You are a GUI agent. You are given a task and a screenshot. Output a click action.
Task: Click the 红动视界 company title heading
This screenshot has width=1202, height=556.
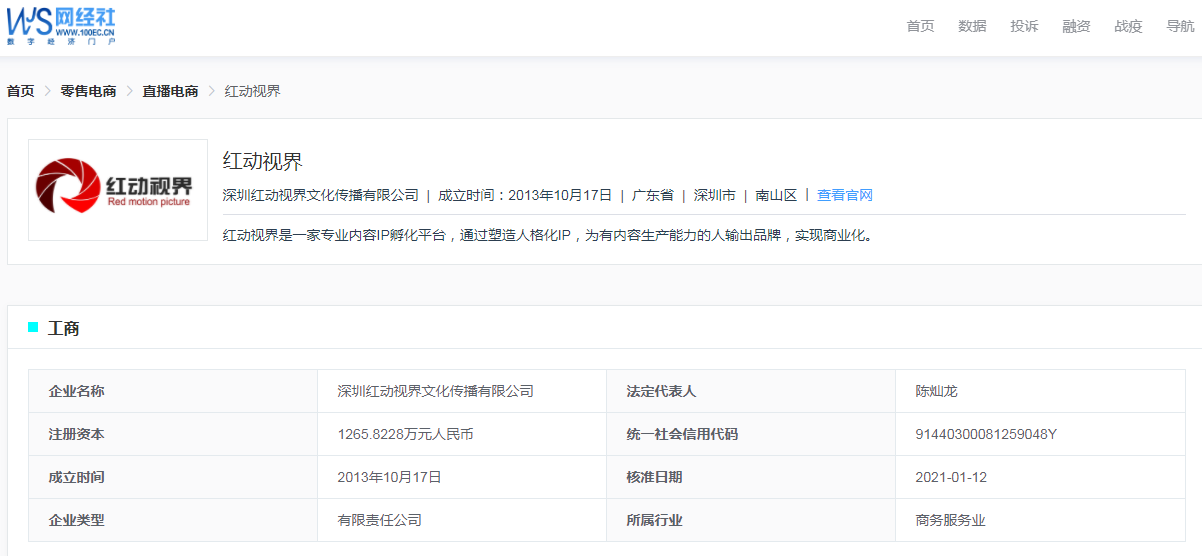pos(262,161)
